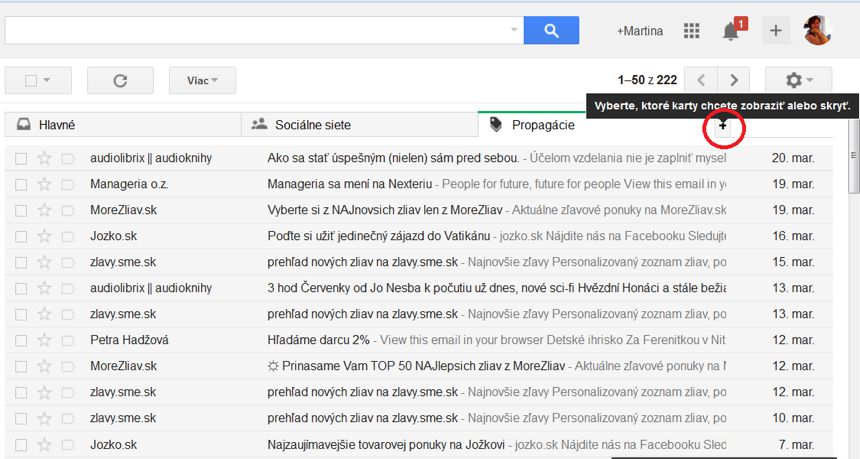The image size is (860, 459).
Task: Star the Manageria o.z. email
Action: pyautogui.click(x=44, y=184)
